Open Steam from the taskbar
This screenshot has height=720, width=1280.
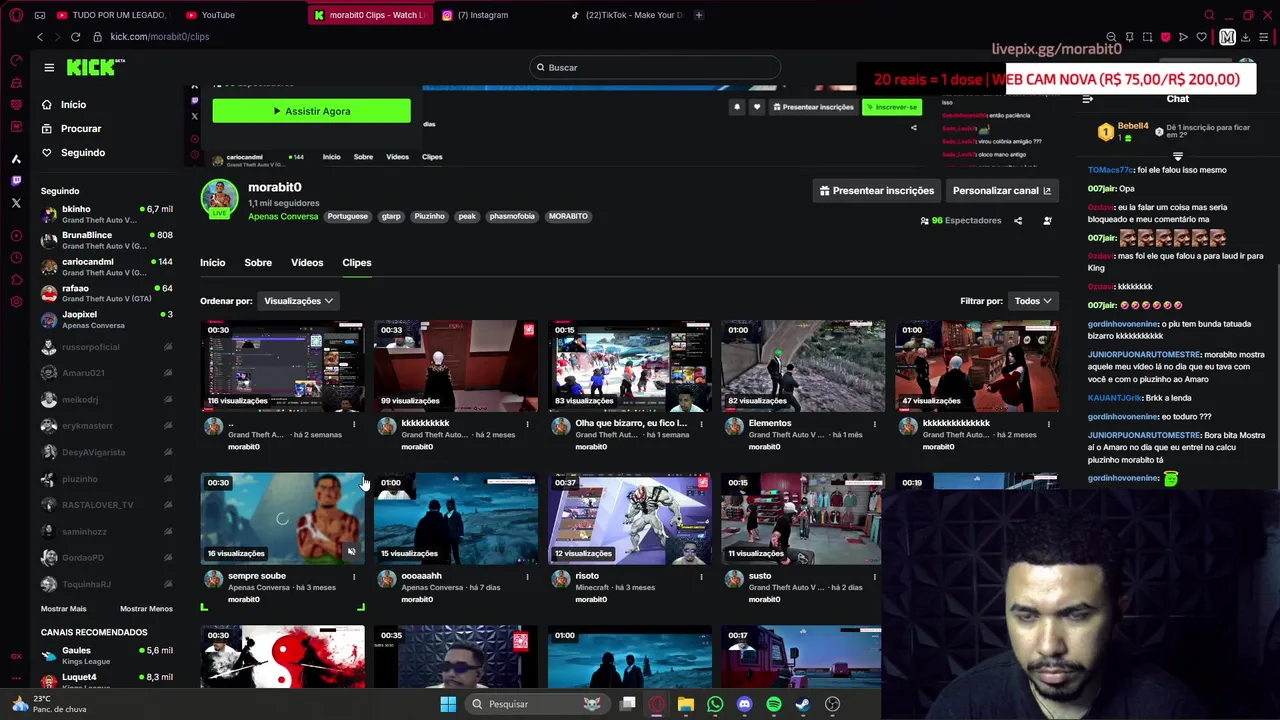point(803,704)
